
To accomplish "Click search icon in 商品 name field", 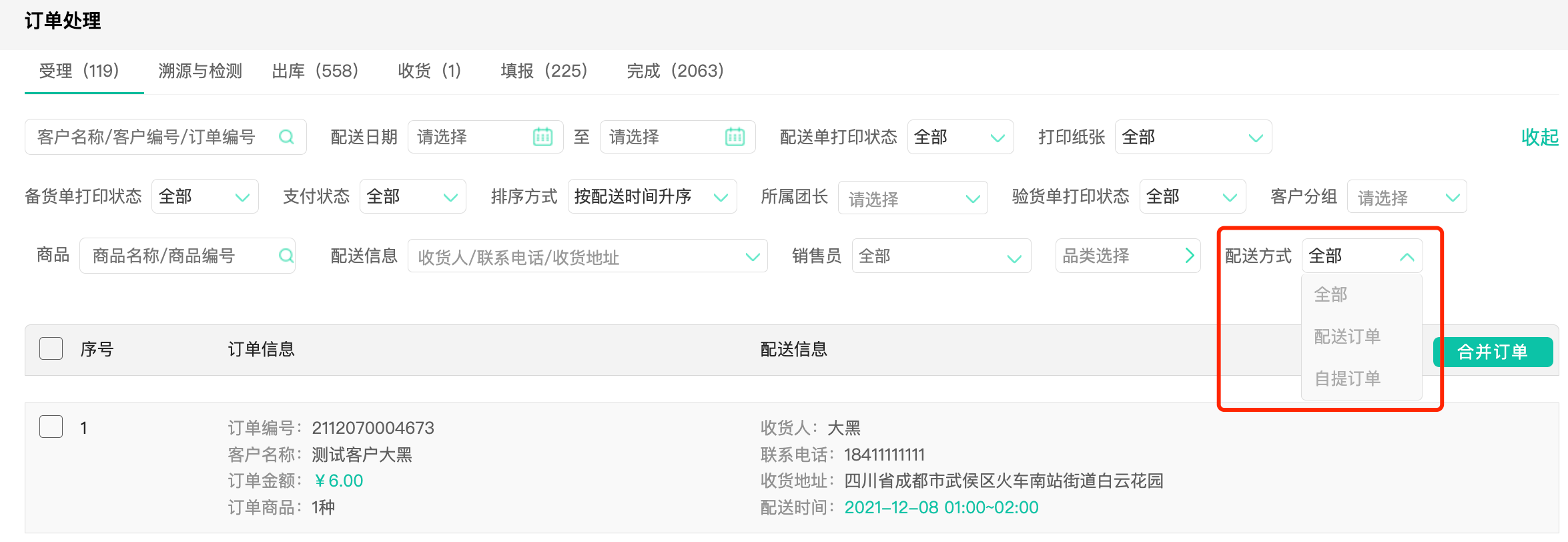I will tap(286, 256).
